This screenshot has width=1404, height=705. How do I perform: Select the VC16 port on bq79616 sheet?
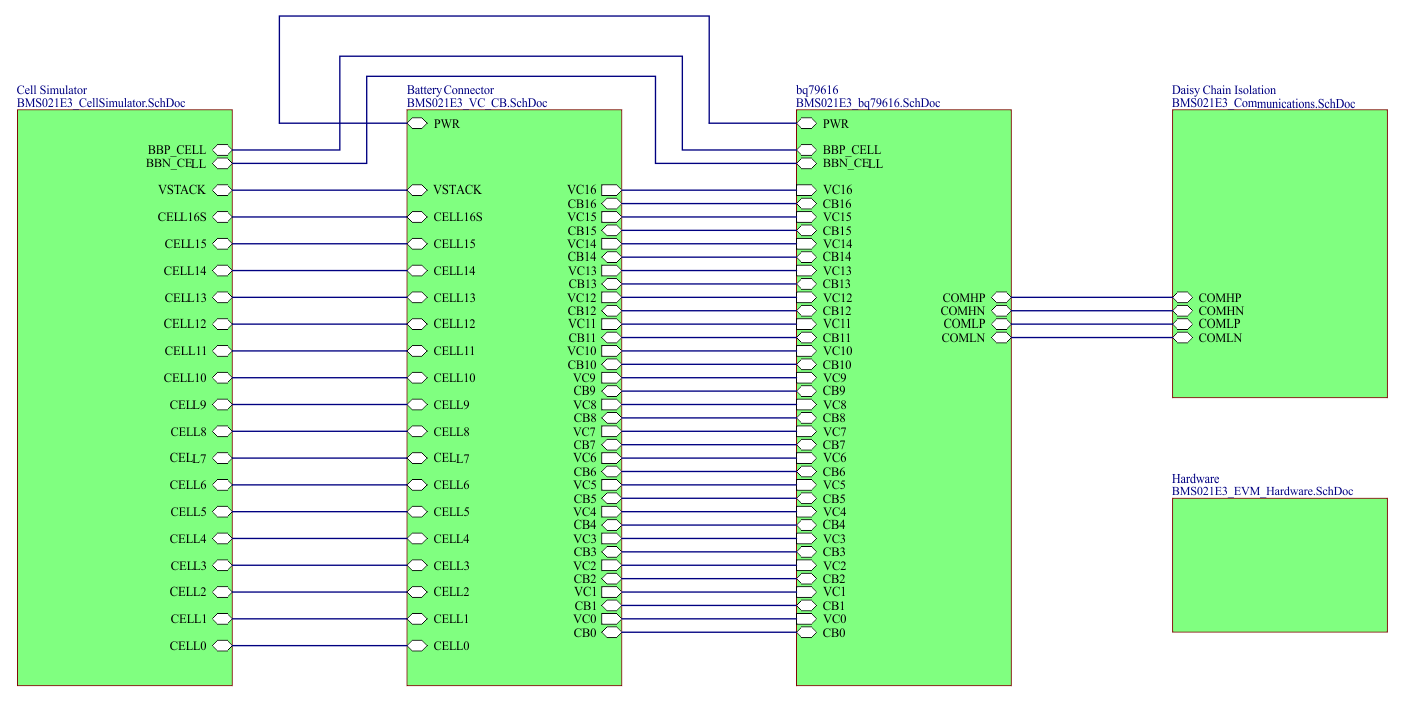pyautogui.click(x=806, y=190)
